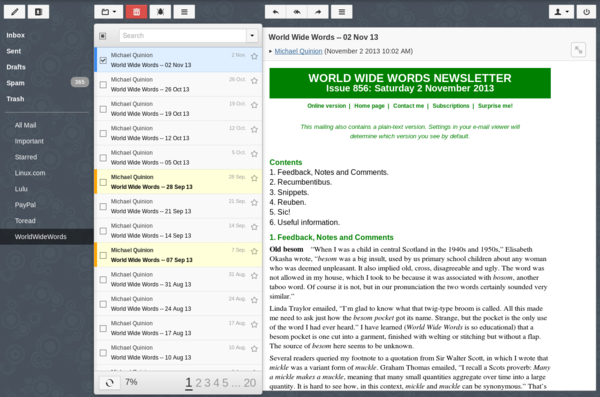This screenshot has height=397, width=600.
Task: Star the 19 Oct 13 message
Action: pos(254,105)
